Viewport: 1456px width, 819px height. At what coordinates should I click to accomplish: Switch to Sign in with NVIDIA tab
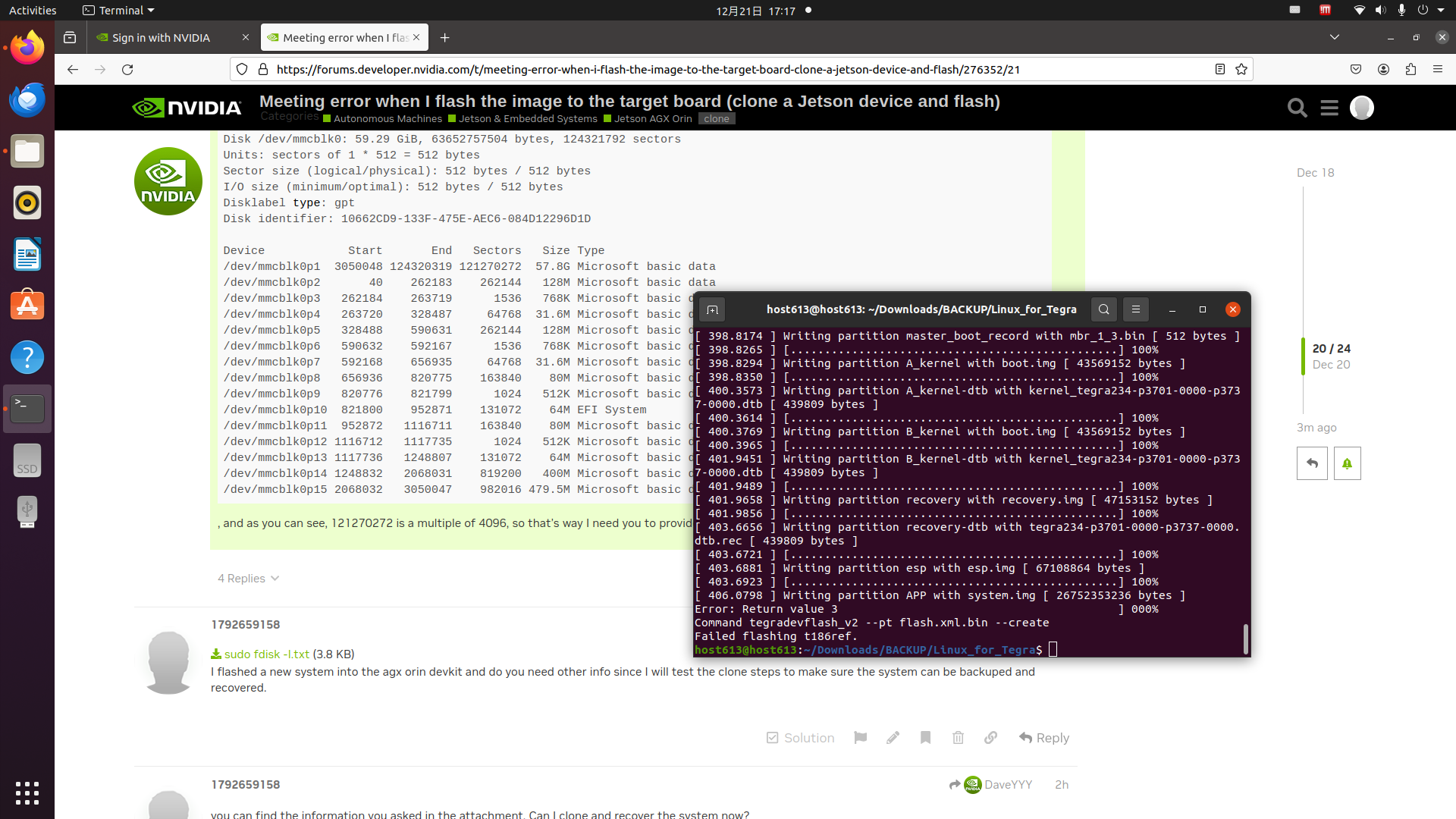[x=161, y=38]
